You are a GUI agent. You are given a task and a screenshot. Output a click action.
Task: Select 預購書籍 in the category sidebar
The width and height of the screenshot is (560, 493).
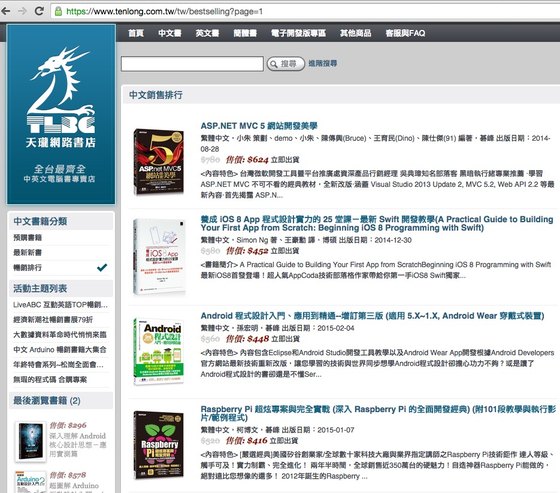28,238
